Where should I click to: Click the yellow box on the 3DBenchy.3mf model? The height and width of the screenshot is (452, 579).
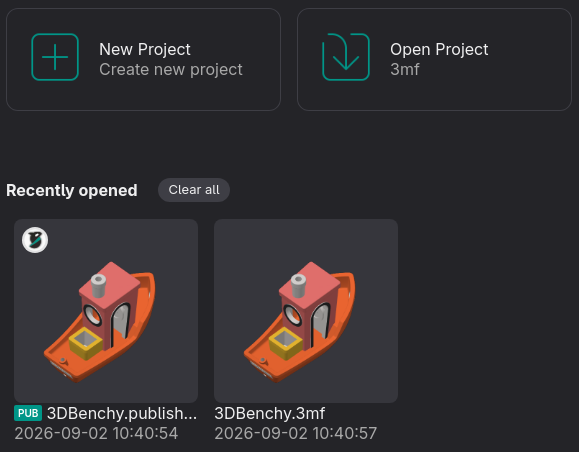286,343
